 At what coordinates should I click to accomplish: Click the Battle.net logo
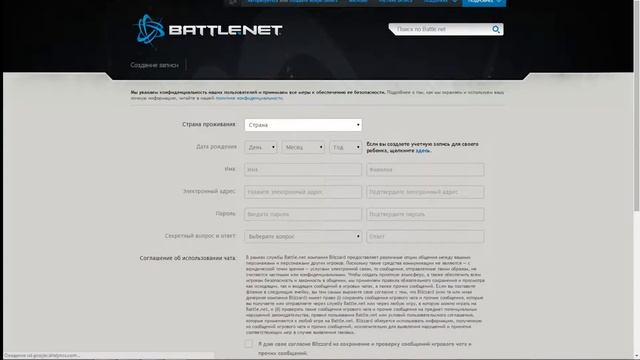pos(208,29)
